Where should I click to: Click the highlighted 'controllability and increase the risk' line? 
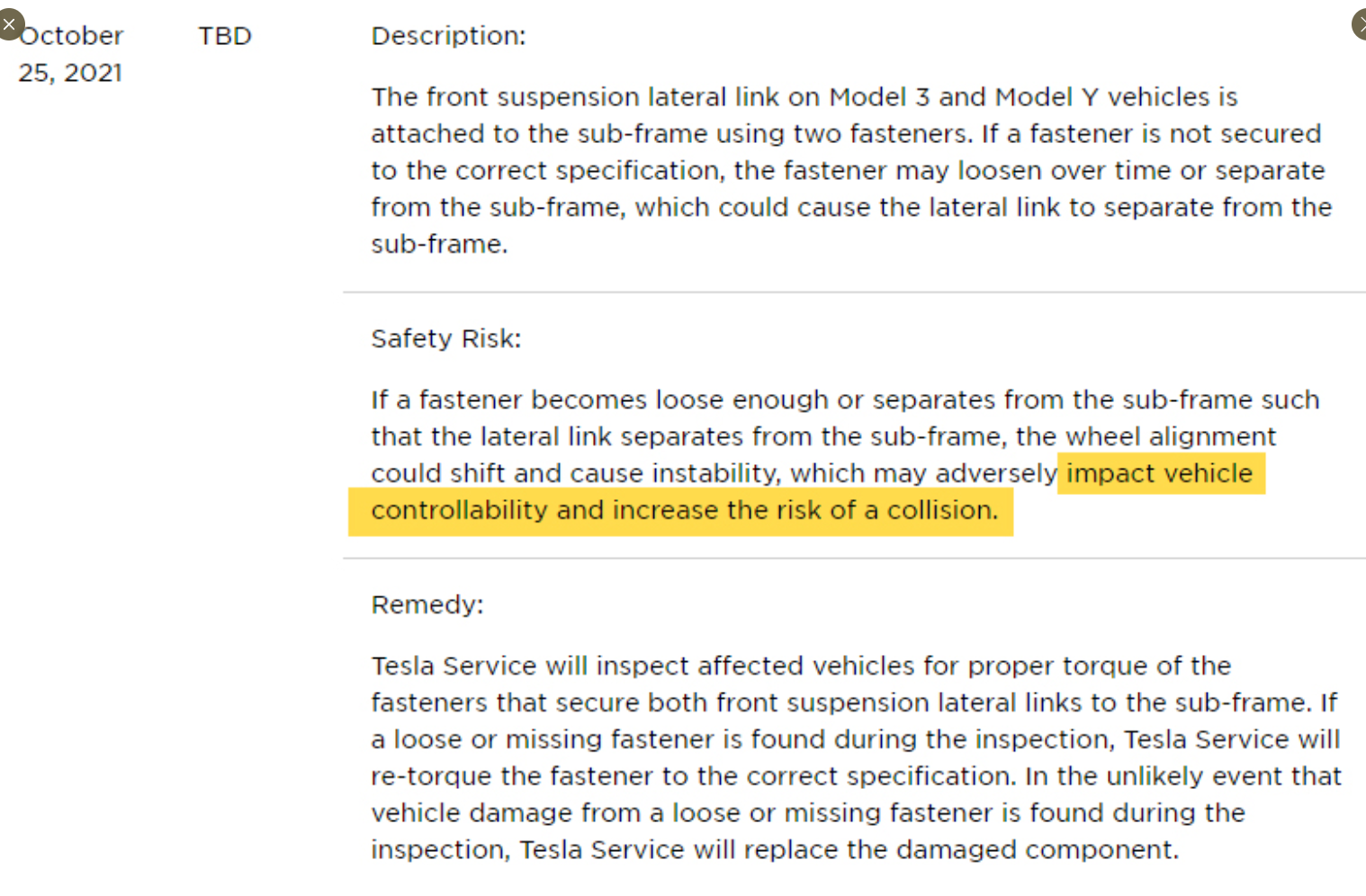685,510
